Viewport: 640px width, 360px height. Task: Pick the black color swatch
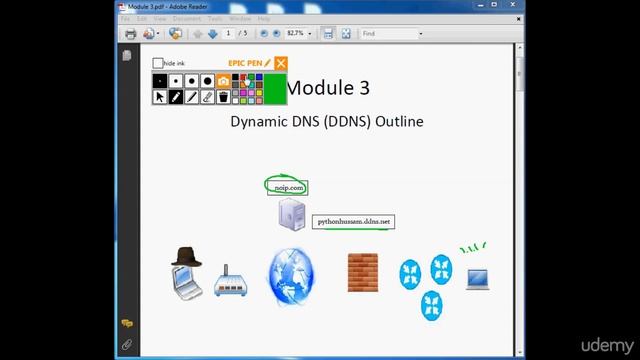pos(236,77)
